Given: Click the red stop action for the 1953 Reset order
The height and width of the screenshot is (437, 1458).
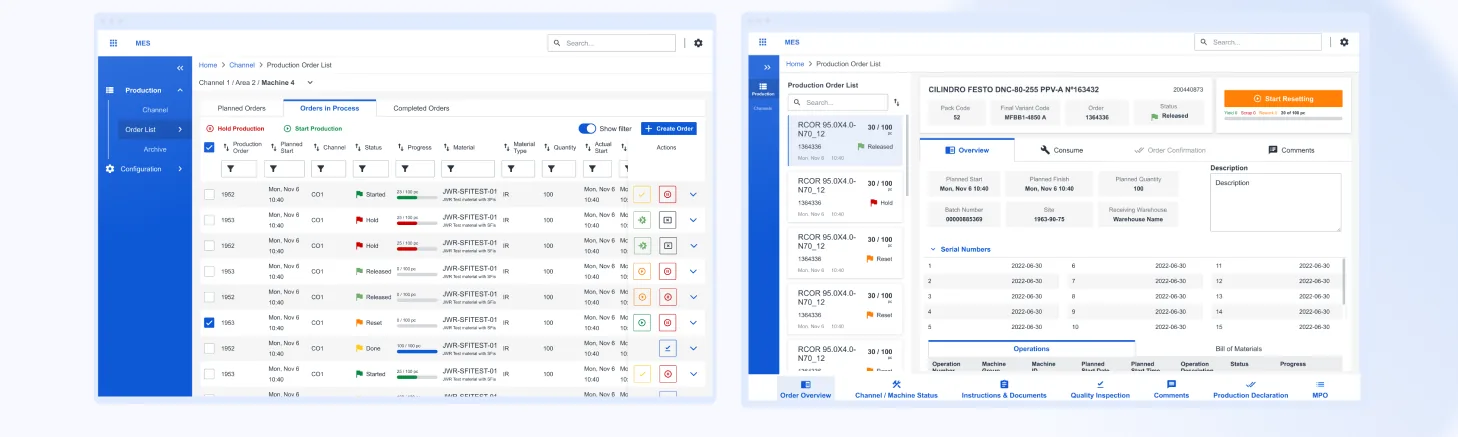Looking at the screenshot, I should [x=668, y=323].
